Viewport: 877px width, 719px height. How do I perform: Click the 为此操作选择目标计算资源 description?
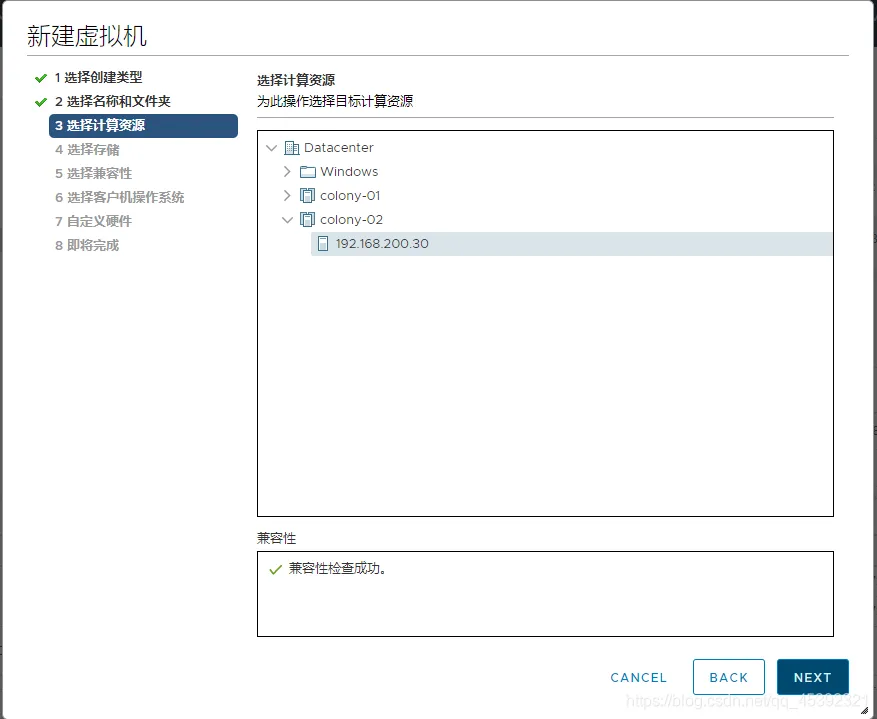[335, 102]
